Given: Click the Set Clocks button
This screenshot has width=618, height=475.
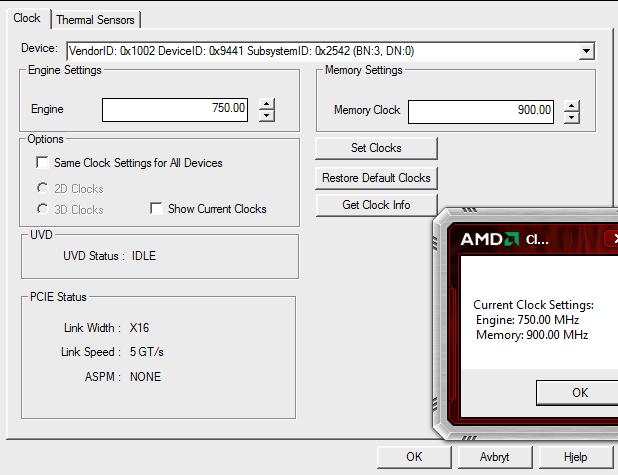Looking at the screenshot, I should tap(376, 148).
